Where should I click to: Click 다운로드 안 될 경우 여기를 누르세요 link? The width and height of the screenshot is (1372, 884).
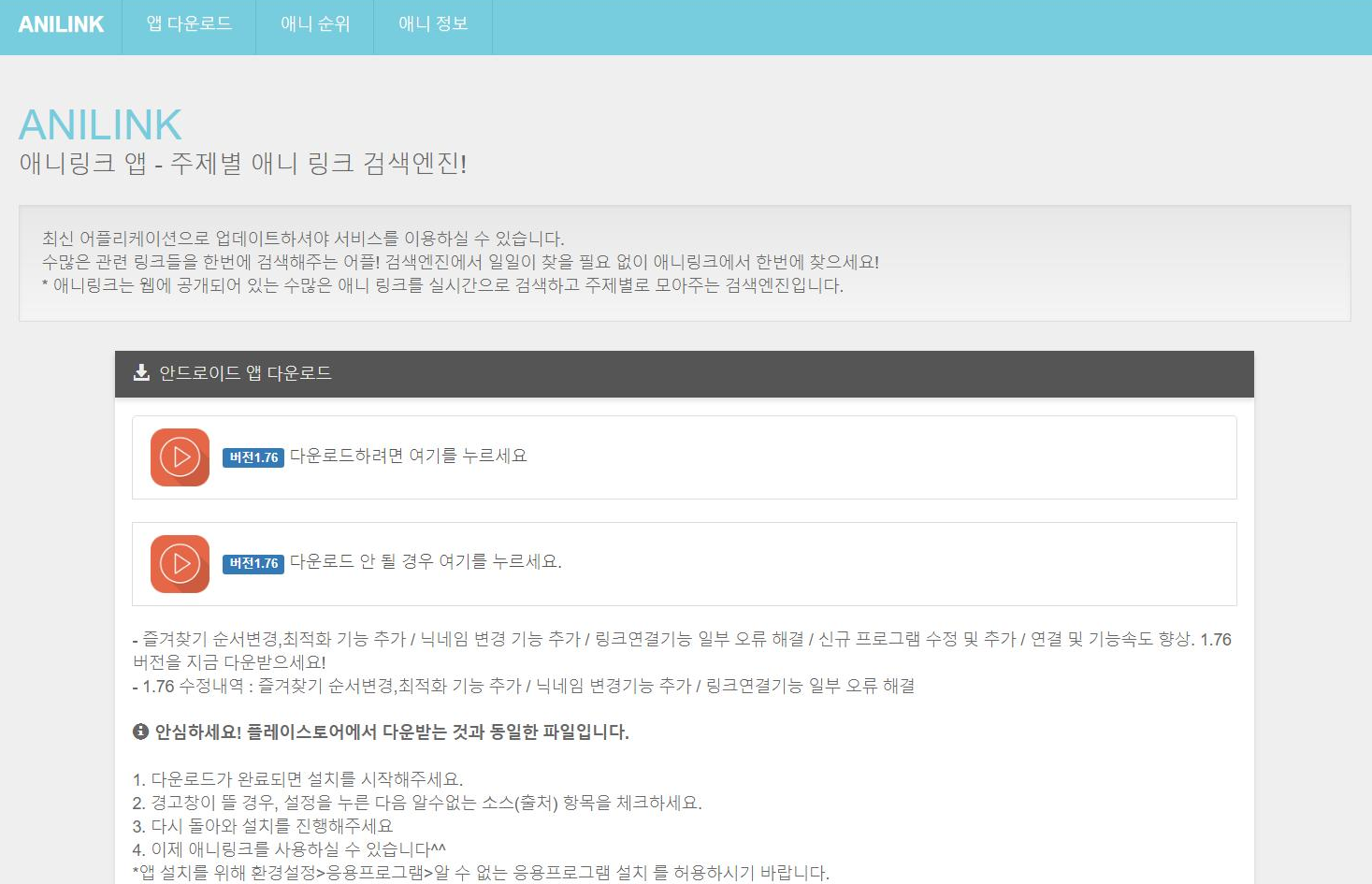coord(426,561)
